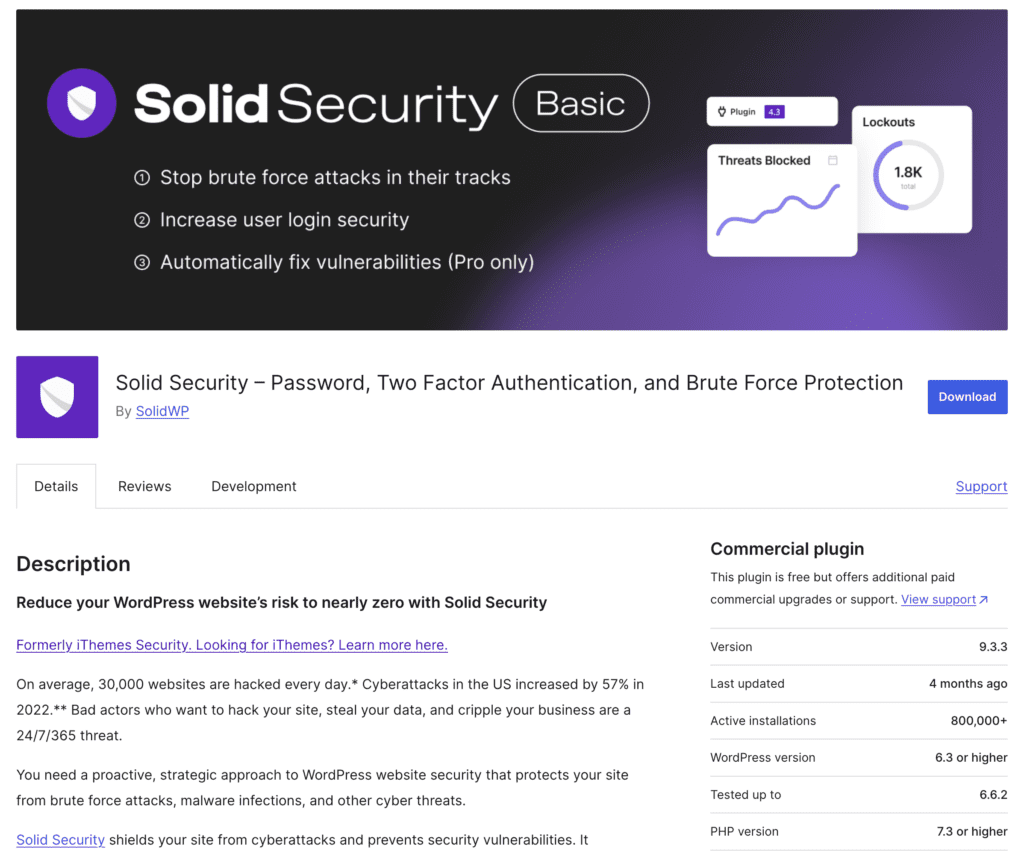
Task: Switch to the Reviews tab
Action: click(144, 487)
